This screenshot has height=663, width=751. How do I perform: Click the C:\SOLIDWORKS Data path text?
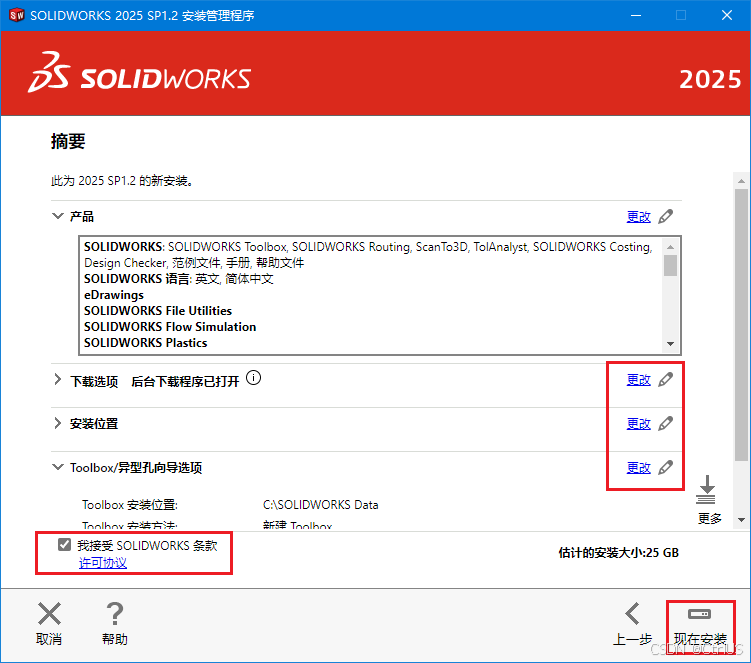[320, 505]
